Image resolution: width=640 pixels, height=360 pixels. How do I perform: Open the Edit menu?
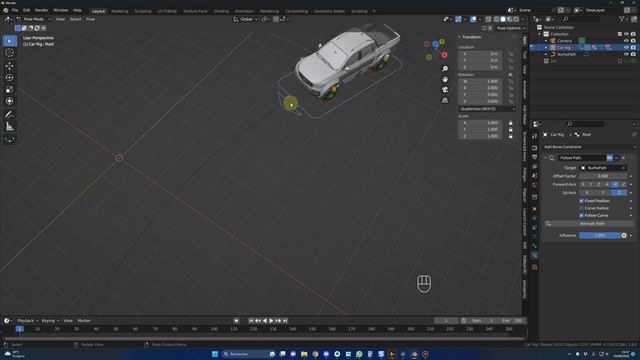tap(27, 10)
